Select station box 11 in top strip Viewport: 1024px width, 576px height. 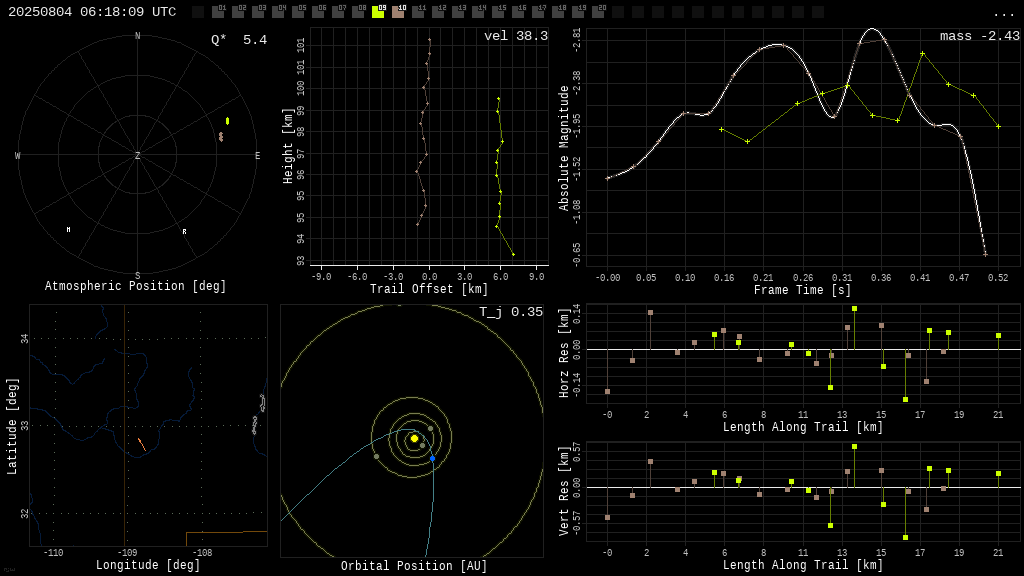tap(418, 12)
